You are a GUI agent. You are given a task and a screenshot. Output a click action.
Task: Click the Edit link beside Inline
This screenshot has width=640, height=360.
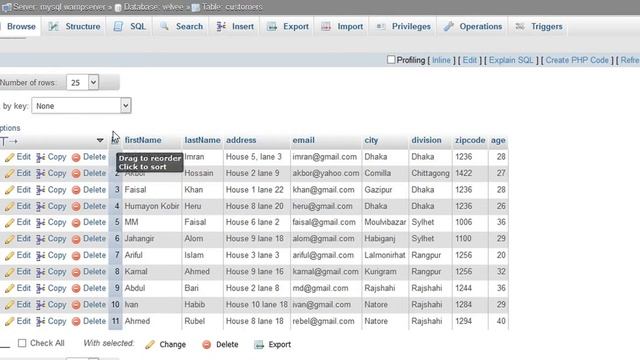(469, 60)
